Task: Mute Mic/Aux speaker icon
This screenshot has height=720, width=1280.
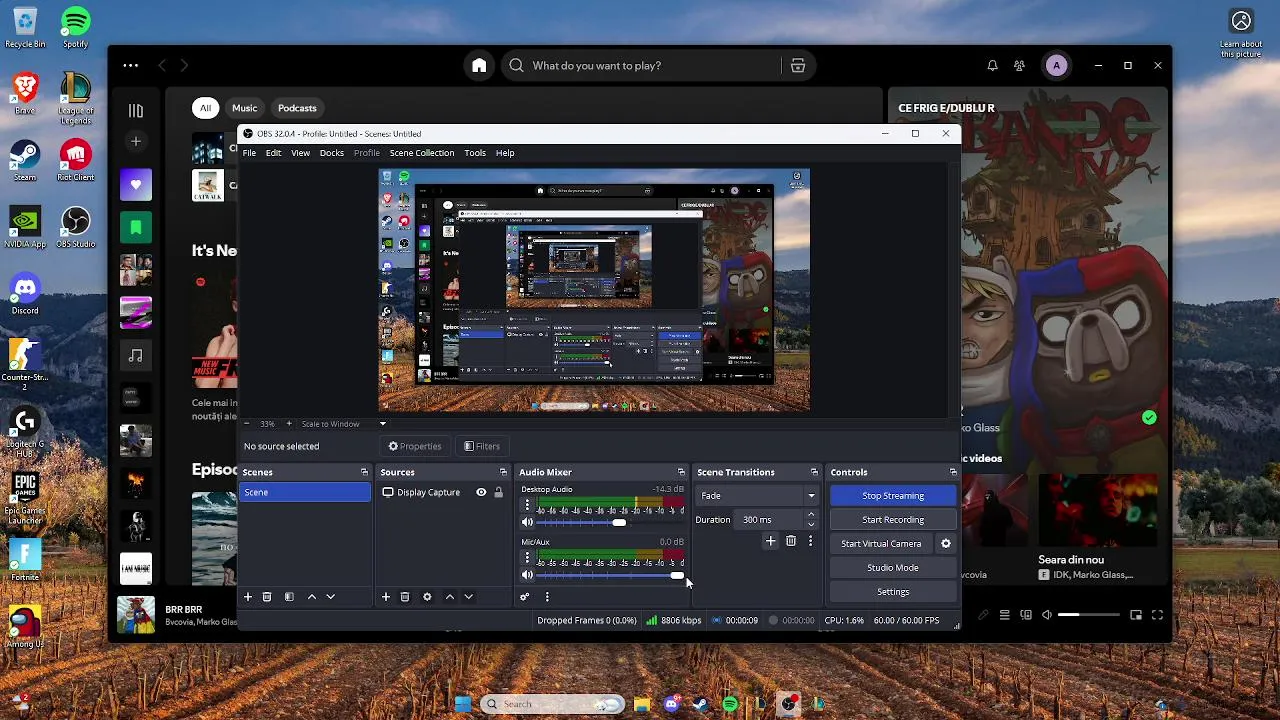Action: 527,575
